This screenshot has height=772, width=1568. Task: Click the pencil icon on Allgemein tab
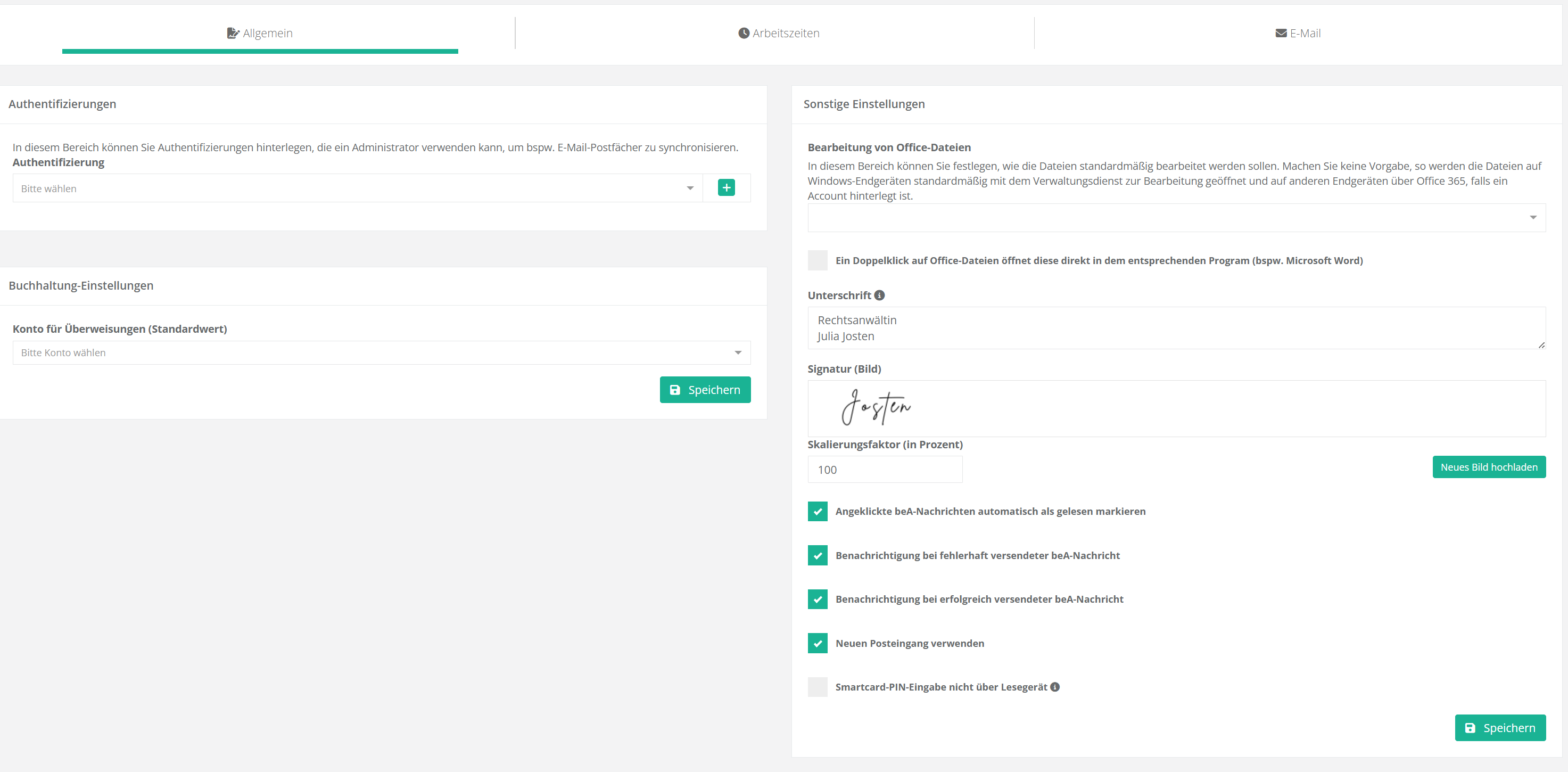[233, 33]
